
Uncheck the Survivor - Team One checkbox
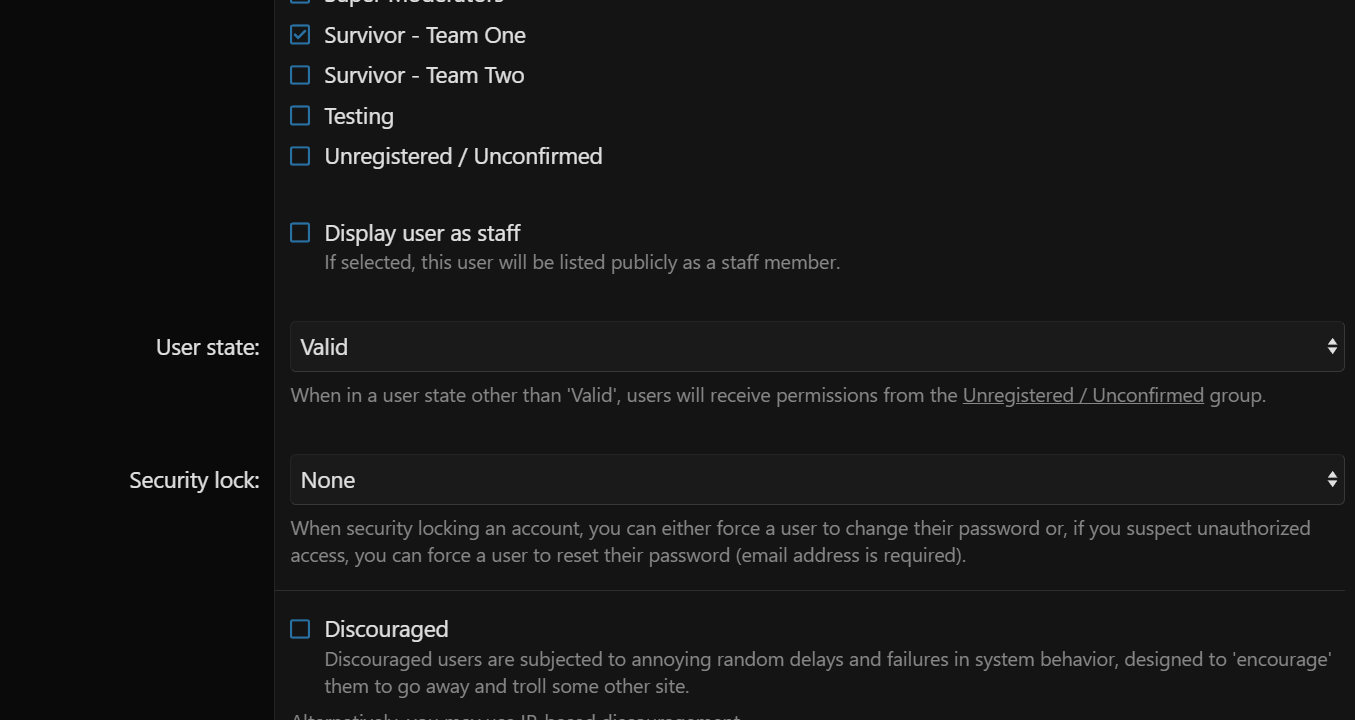[x=300, y=35]
